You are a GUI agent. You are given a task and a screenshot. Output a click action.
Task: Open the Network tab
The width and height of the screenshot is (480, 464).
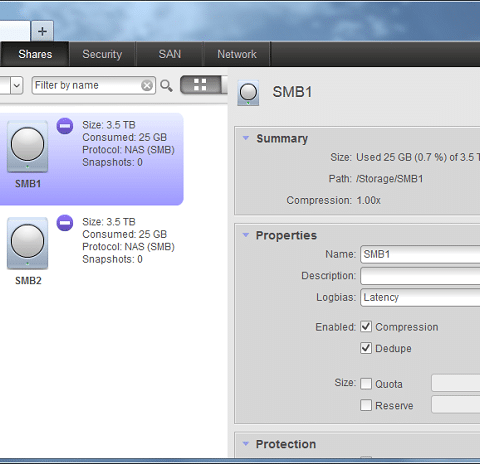237,54
